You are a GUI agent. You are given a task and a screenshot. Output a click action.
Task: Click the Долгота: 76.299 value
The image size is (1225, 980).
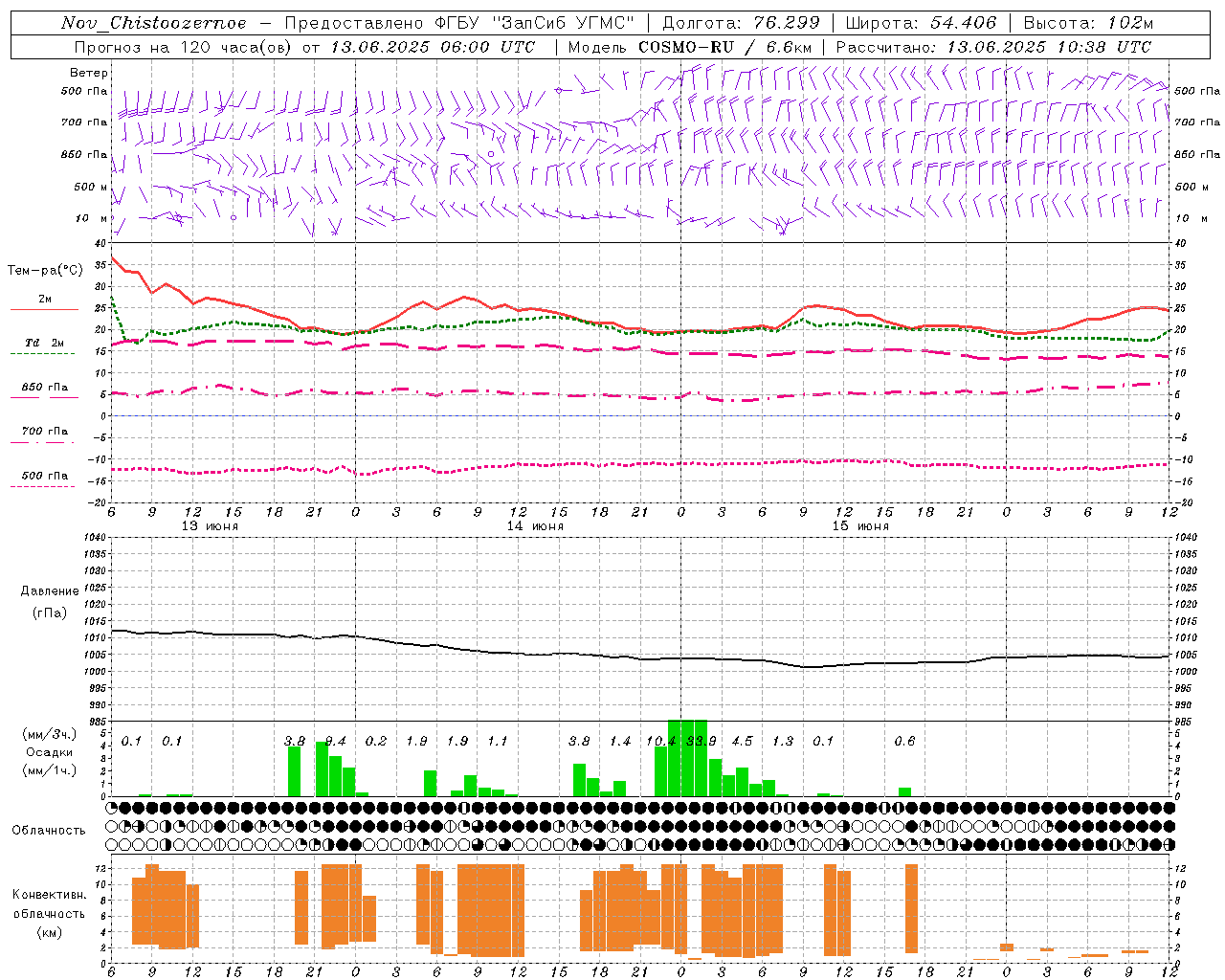pos(741,23)
